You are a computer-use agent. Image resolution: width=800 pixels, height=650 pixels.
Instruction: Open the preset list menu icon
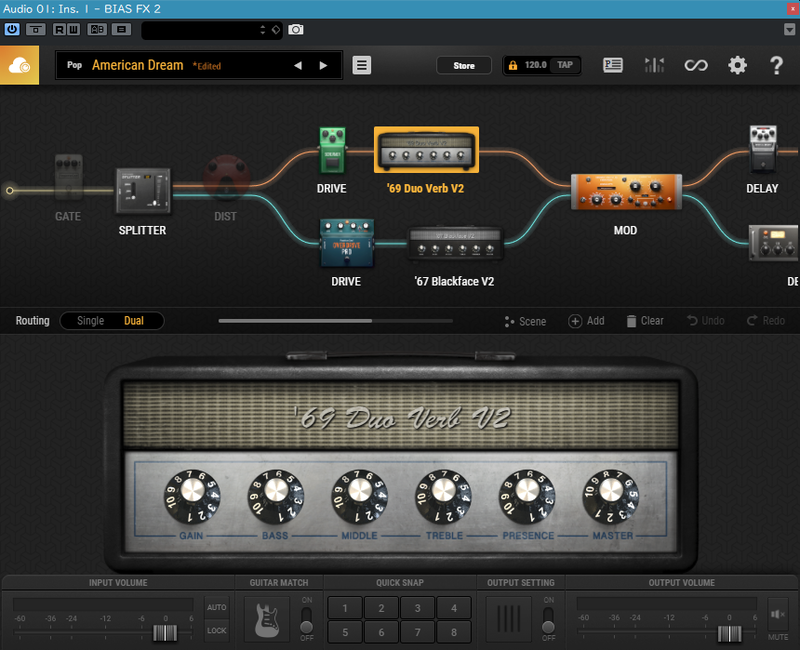(362, 65)
